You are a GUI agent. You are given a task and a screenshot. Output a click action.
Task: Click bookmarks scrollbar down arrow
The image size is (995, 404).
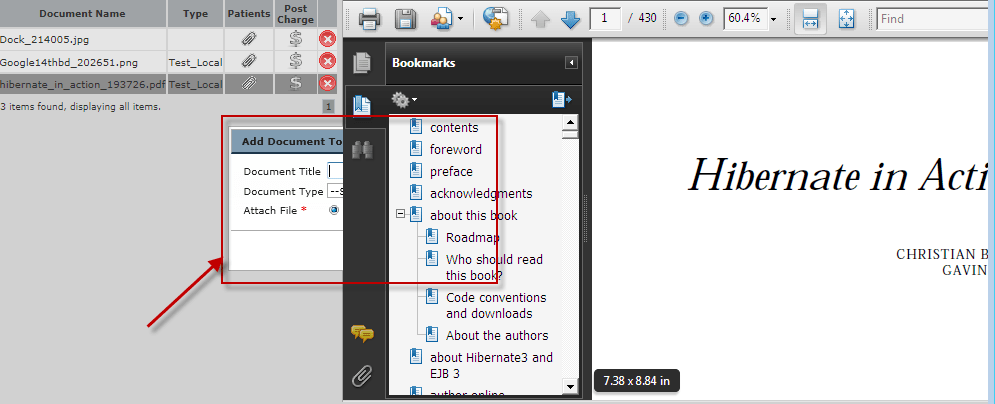pos(570,386)
